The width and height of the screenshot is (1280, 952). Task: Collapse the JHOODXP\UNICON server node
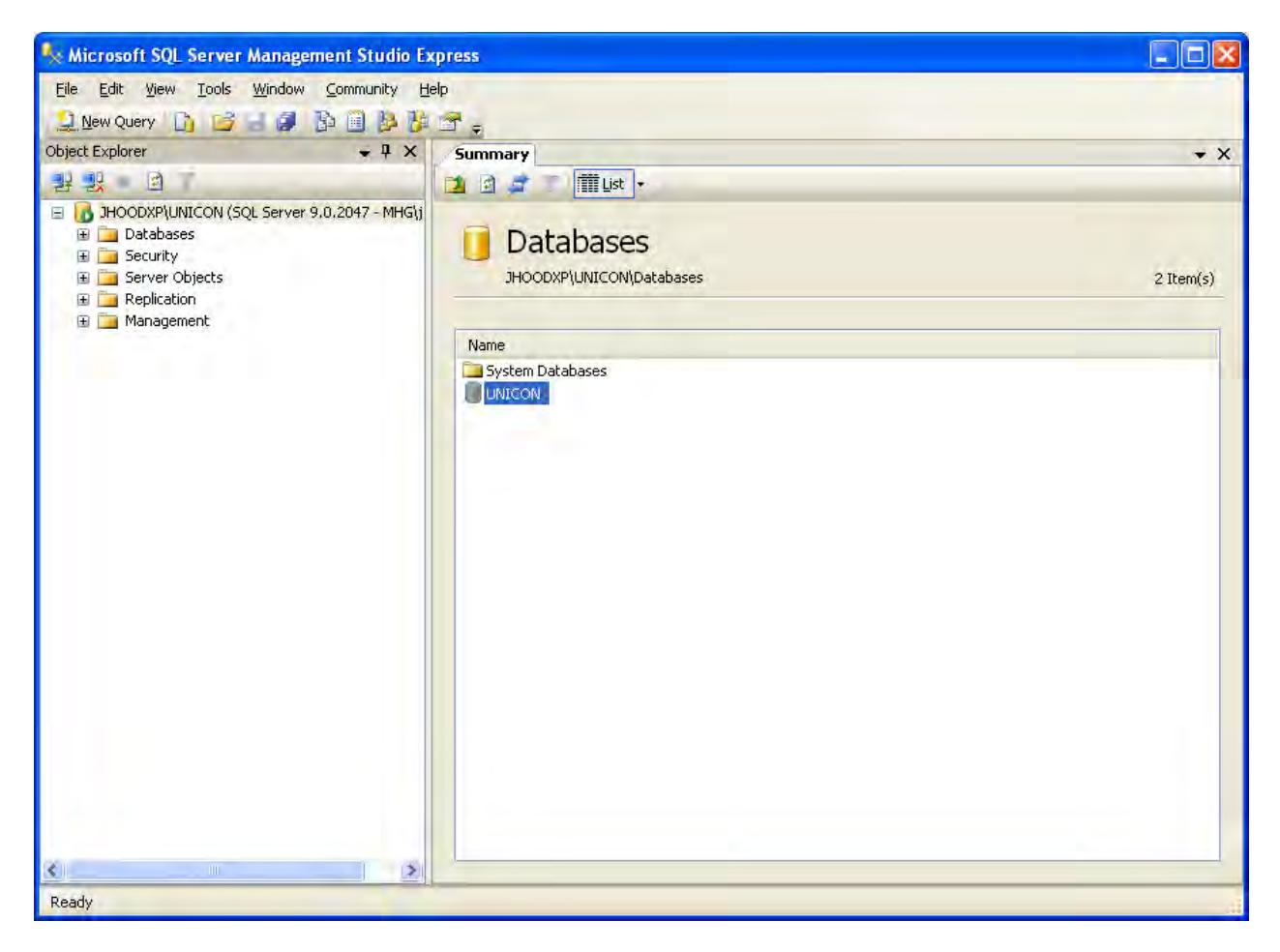(58, 212)
